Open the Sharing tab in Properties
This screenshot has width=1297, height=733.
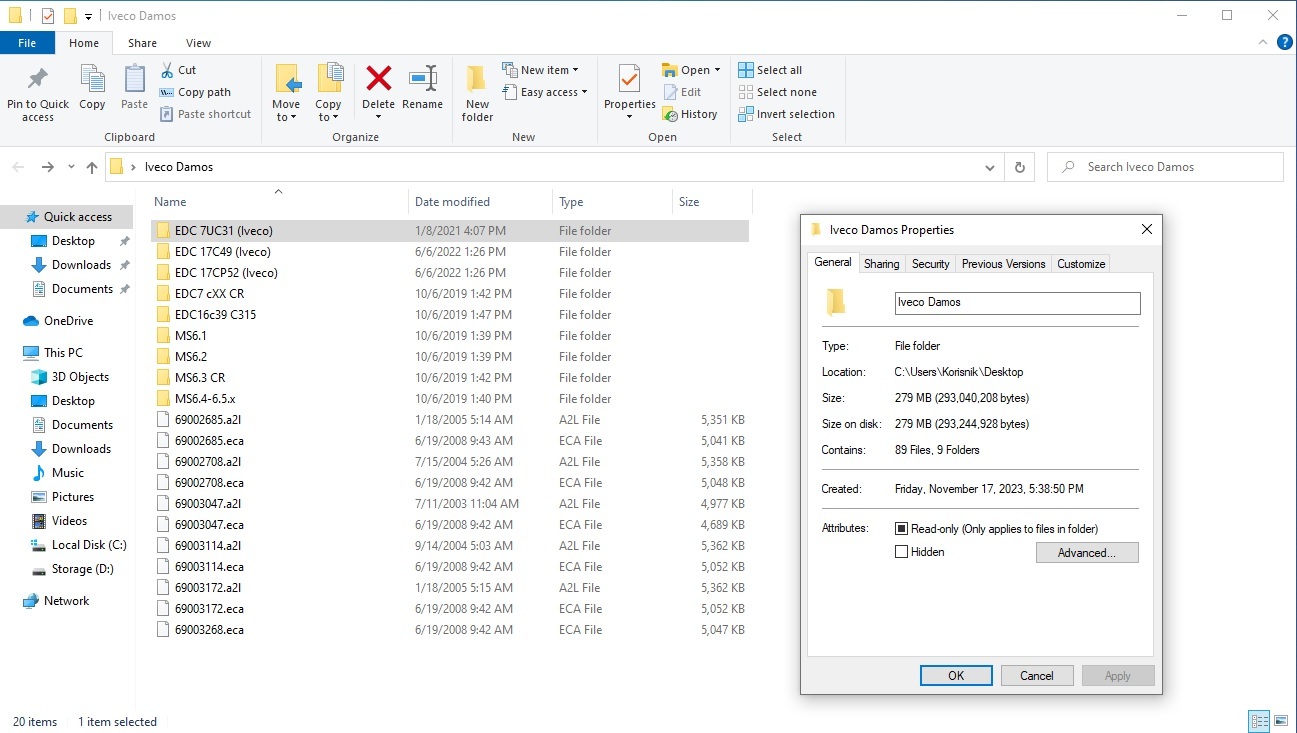point(881,264)
